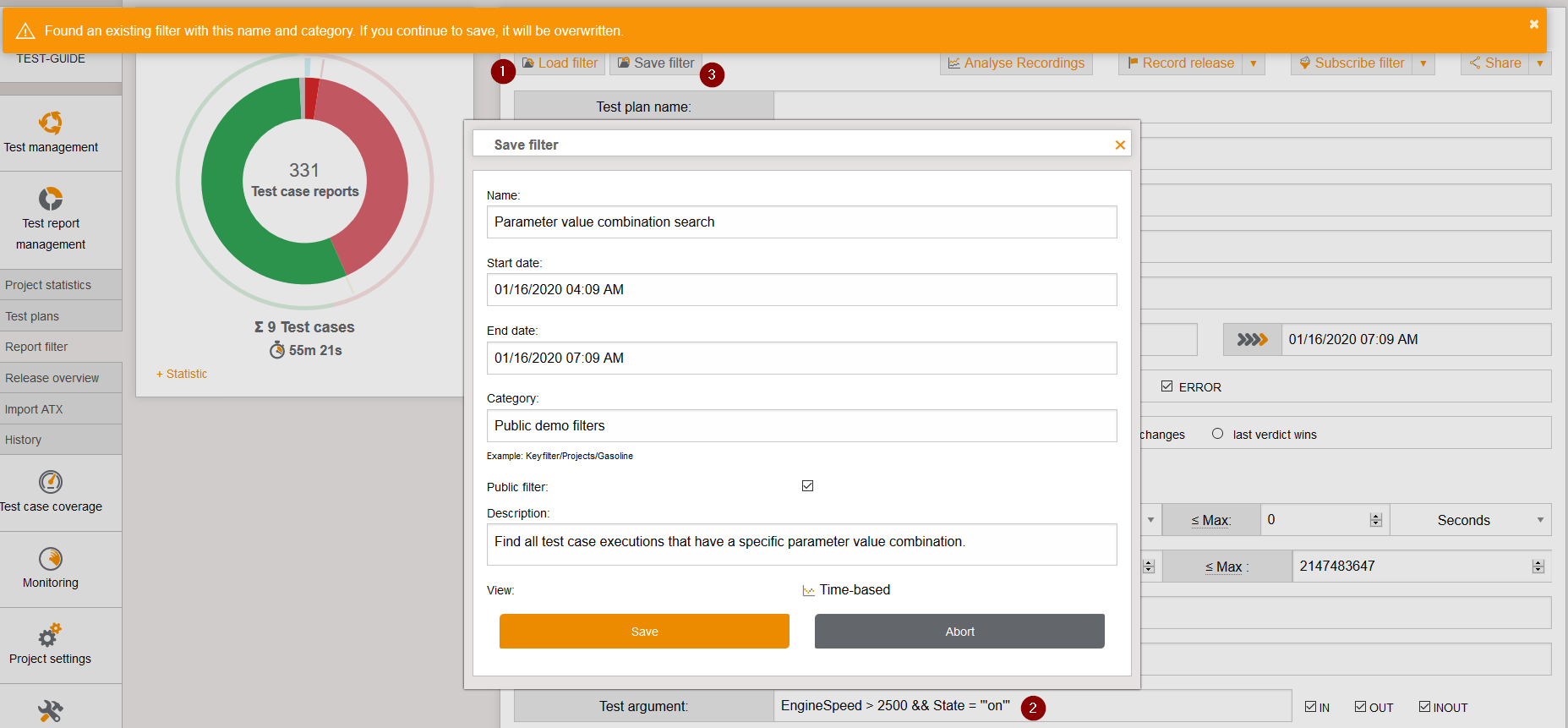Open the Seconds unit dropdown

1470,520
